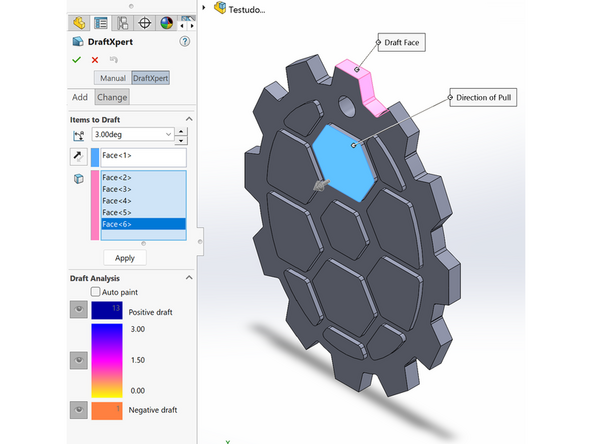Select Face<3> in draft faces list
This screenshot has width=592, height=444.
coord(143,189)
